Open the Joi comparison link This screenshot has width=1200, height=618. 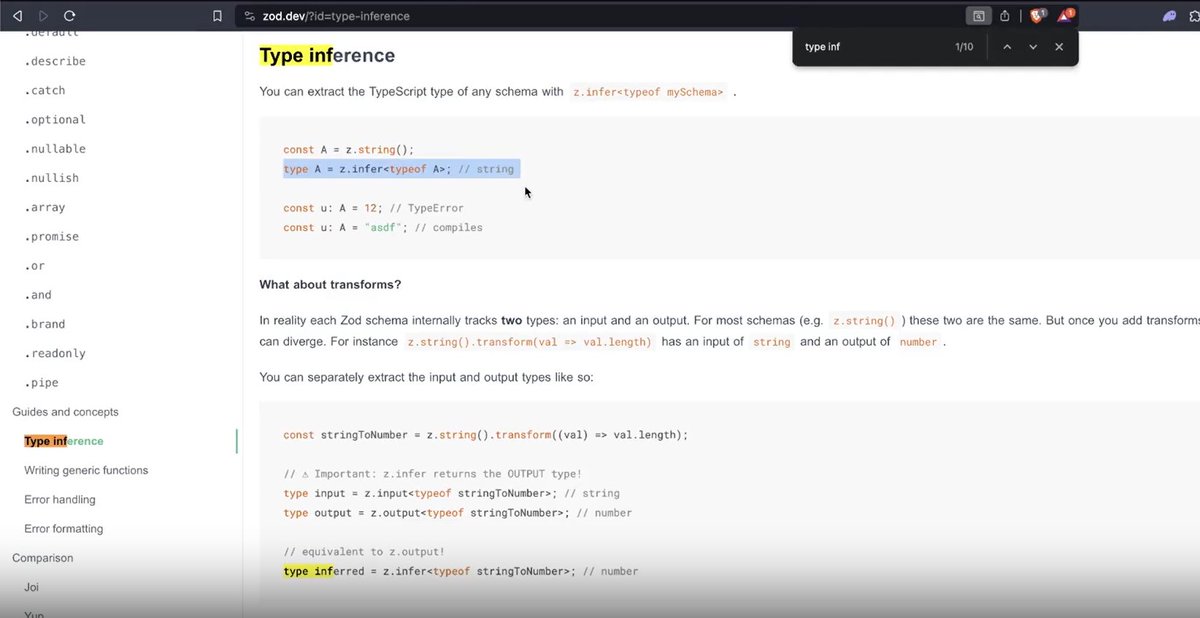(x=31, y=587)
